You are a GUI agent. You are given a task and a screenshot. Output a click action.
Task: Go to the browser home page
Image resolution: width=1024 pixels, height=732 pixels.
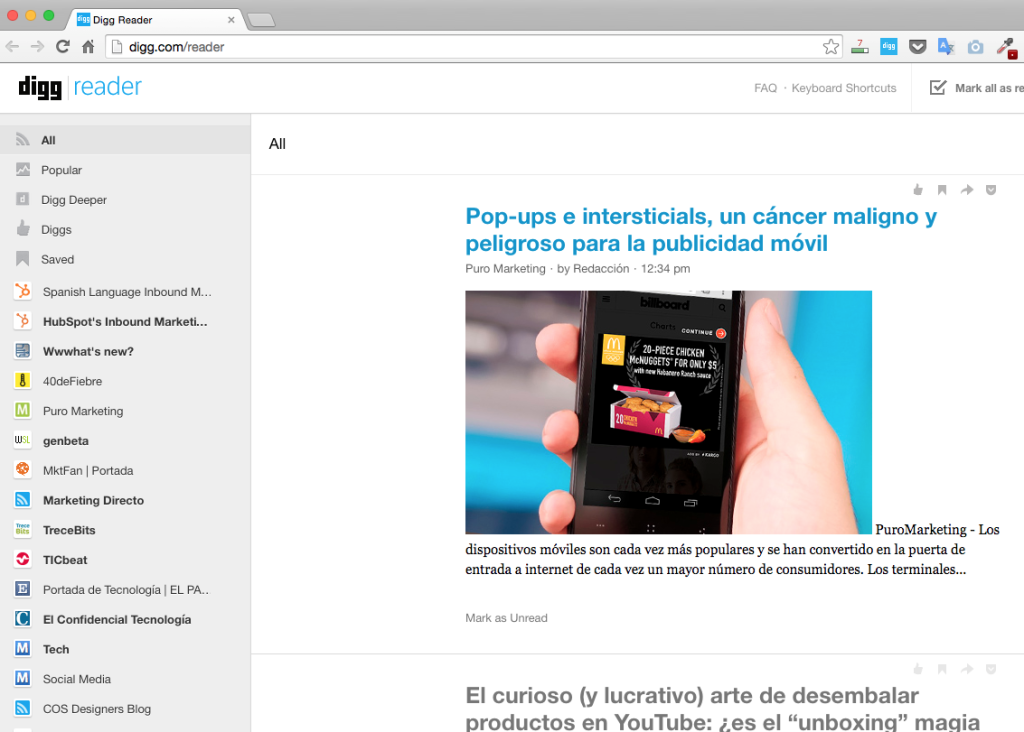tap(88, 46)
